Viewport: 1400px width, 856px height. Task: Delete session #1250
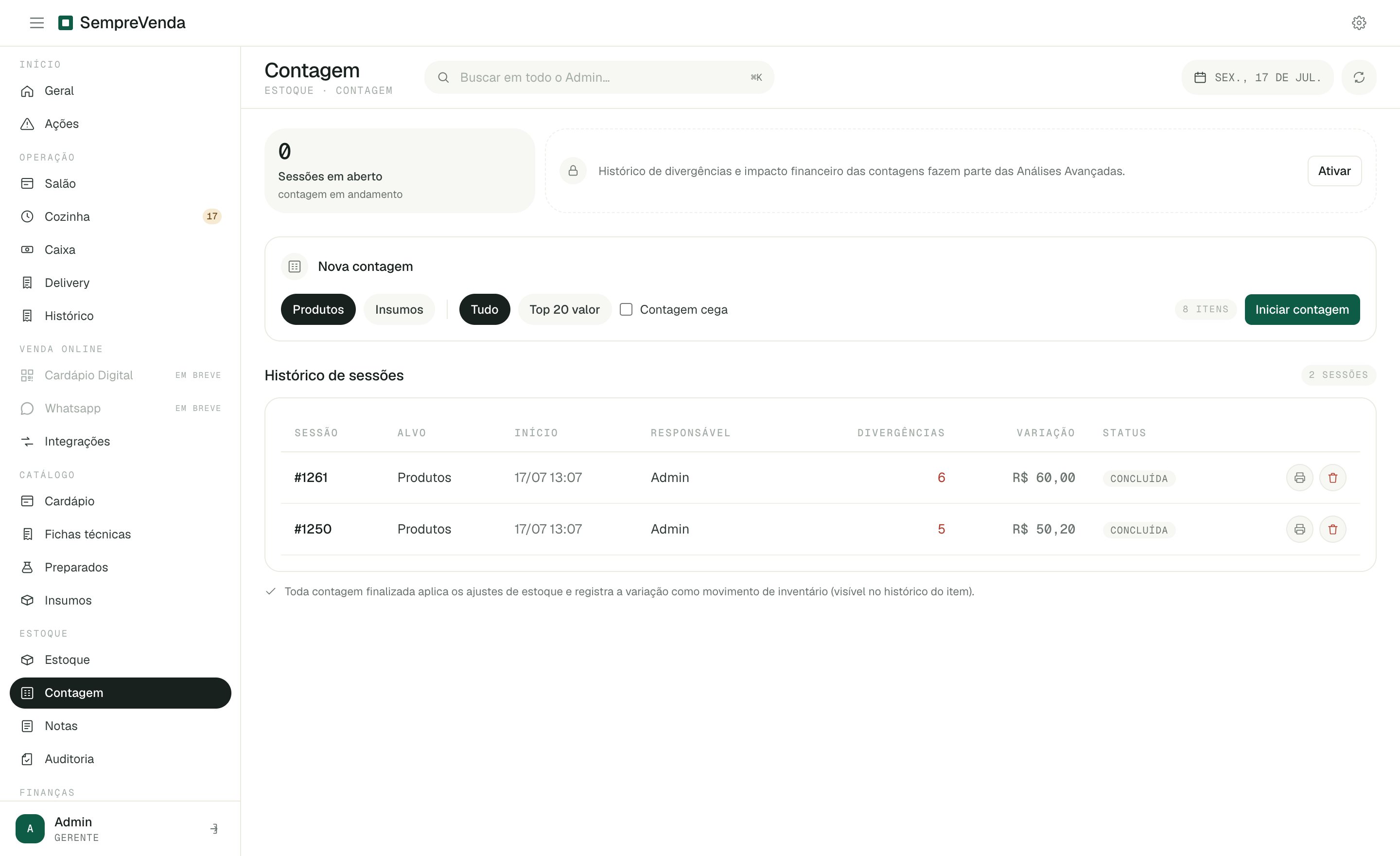click(1332, 529)
